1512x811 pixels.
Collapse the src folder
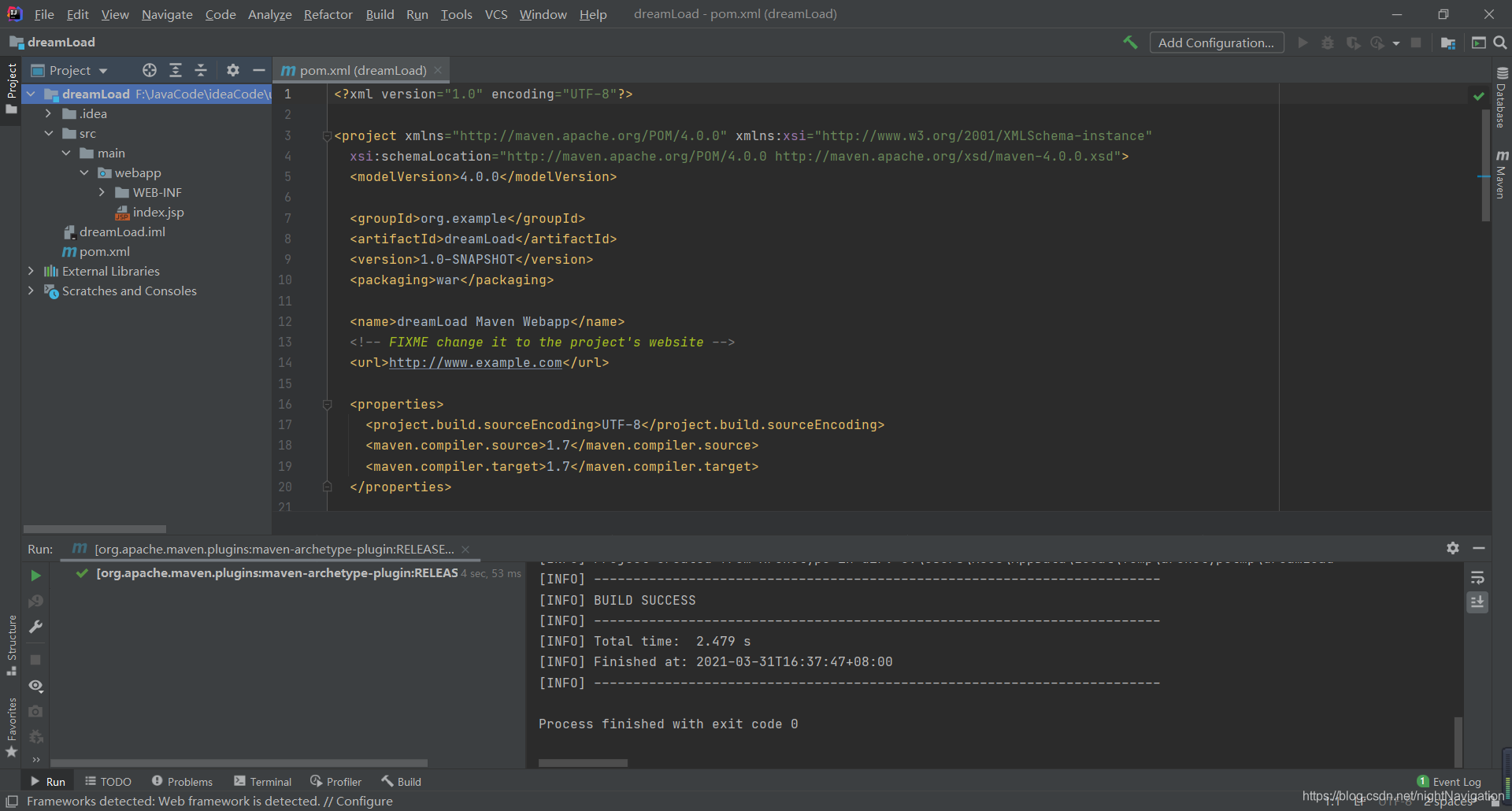click(x=49, y=133)
